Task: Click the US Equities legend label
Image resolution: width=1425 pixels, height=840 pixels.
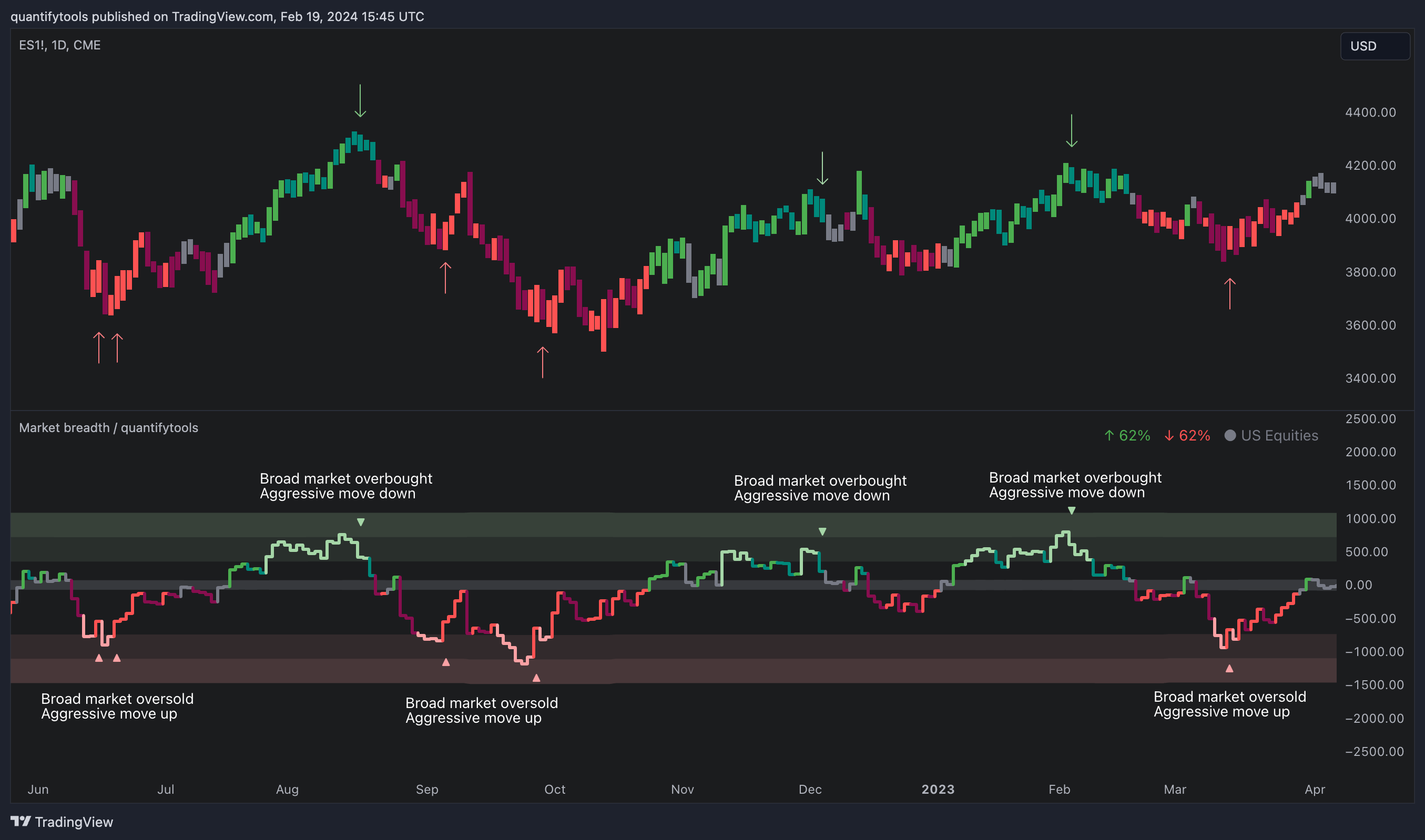Action: pos(1279,436)
